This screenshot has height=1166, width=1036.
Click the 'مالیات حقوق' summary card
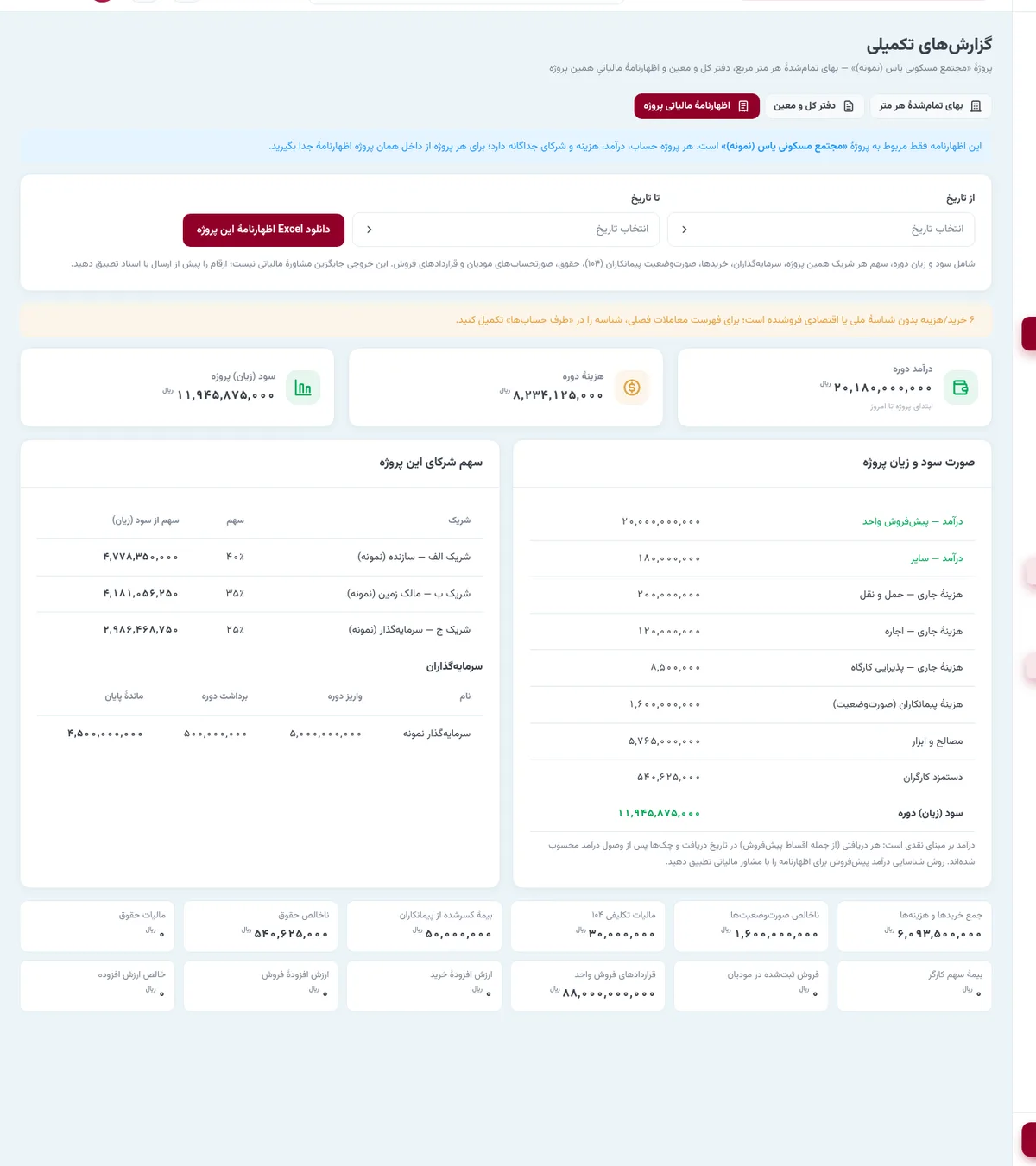point(97,926)
